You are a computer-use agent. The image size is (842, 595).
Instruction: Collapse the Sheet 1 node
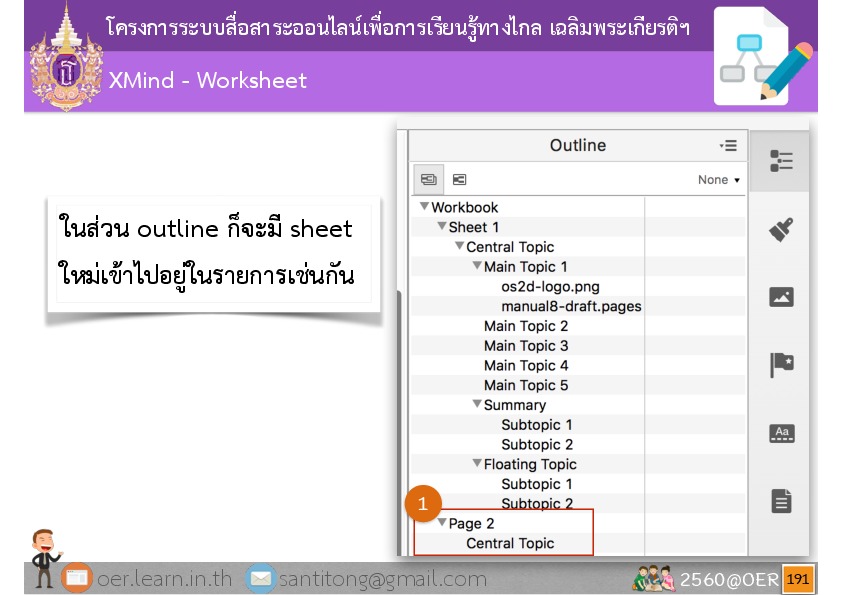click(x=442, y=227)
